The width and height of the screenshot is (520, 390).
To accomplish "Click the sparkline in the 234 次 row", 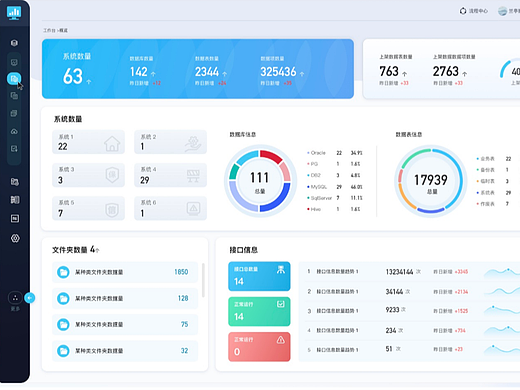I will tap(502, 330).
